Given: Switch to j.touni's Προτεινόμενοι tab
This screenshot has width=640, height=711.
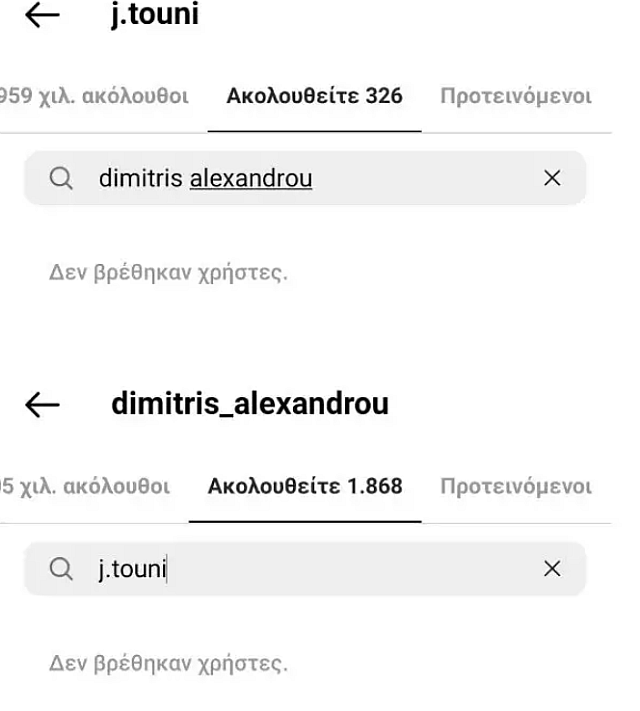Looking at the screenshot, I should point(515,97).
